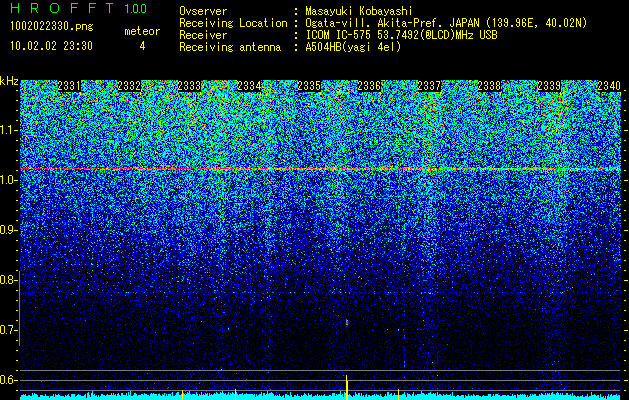
Task: Select the 2339 time marker
Action: pos(549,86)
